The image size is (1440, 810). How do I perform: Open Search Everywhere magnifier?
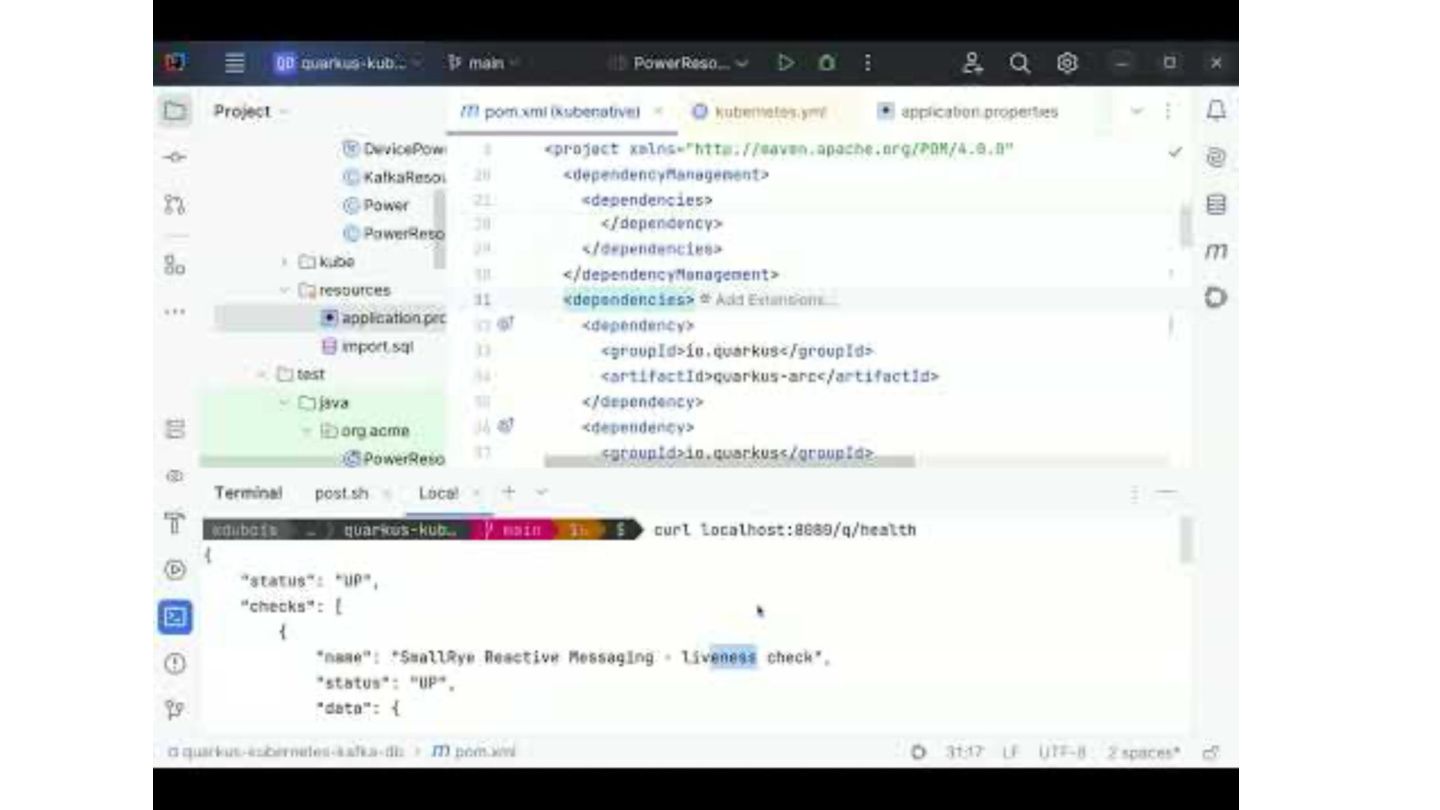(x=1019, y=63)
